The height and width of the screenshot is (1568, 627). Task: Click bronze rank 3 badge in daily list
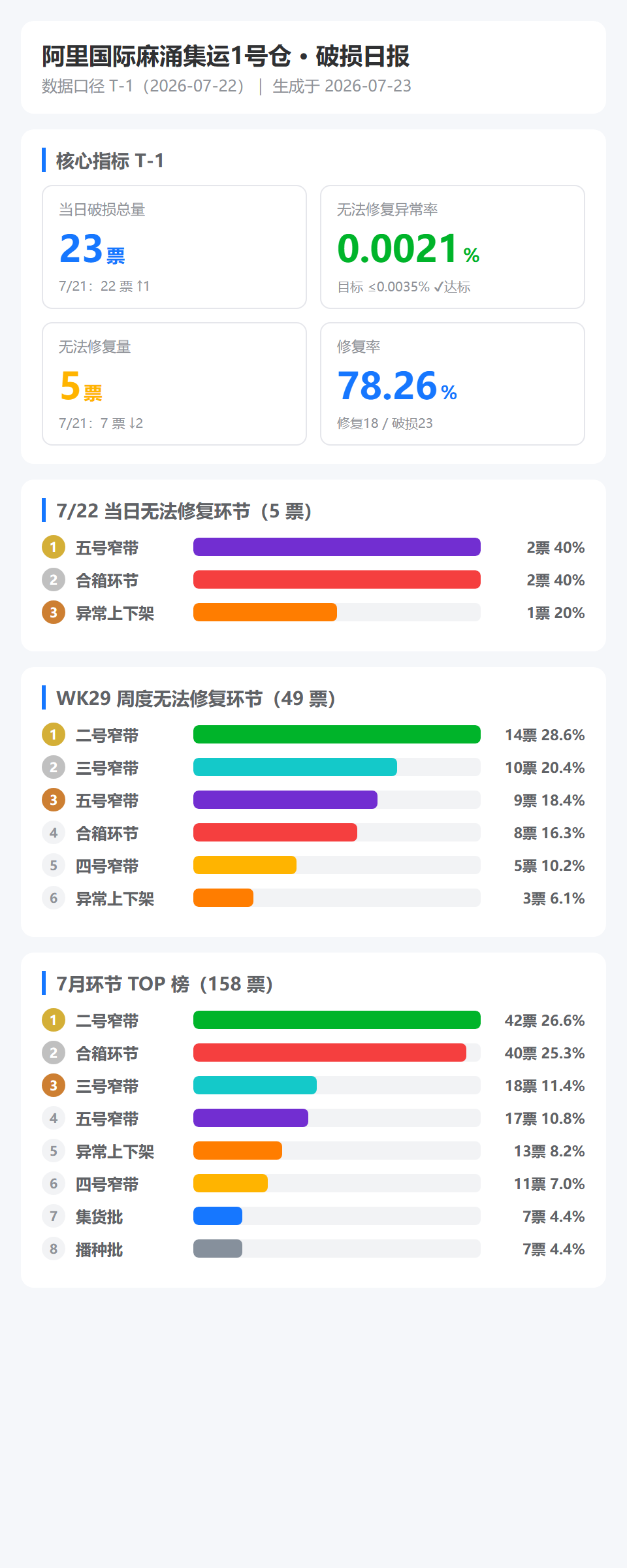pos(54,612)
